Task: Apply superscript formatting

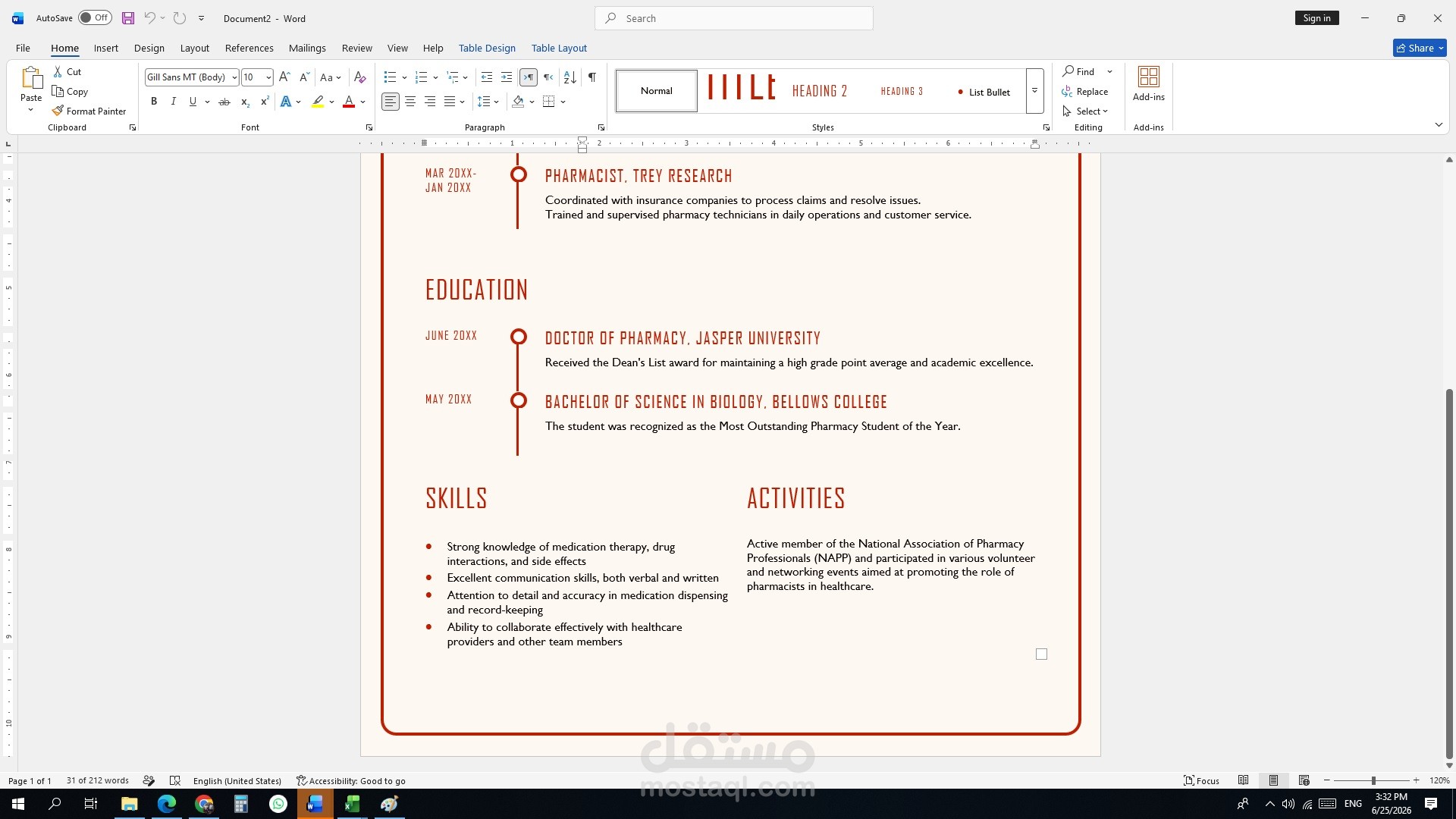Action: coord(265,102)
